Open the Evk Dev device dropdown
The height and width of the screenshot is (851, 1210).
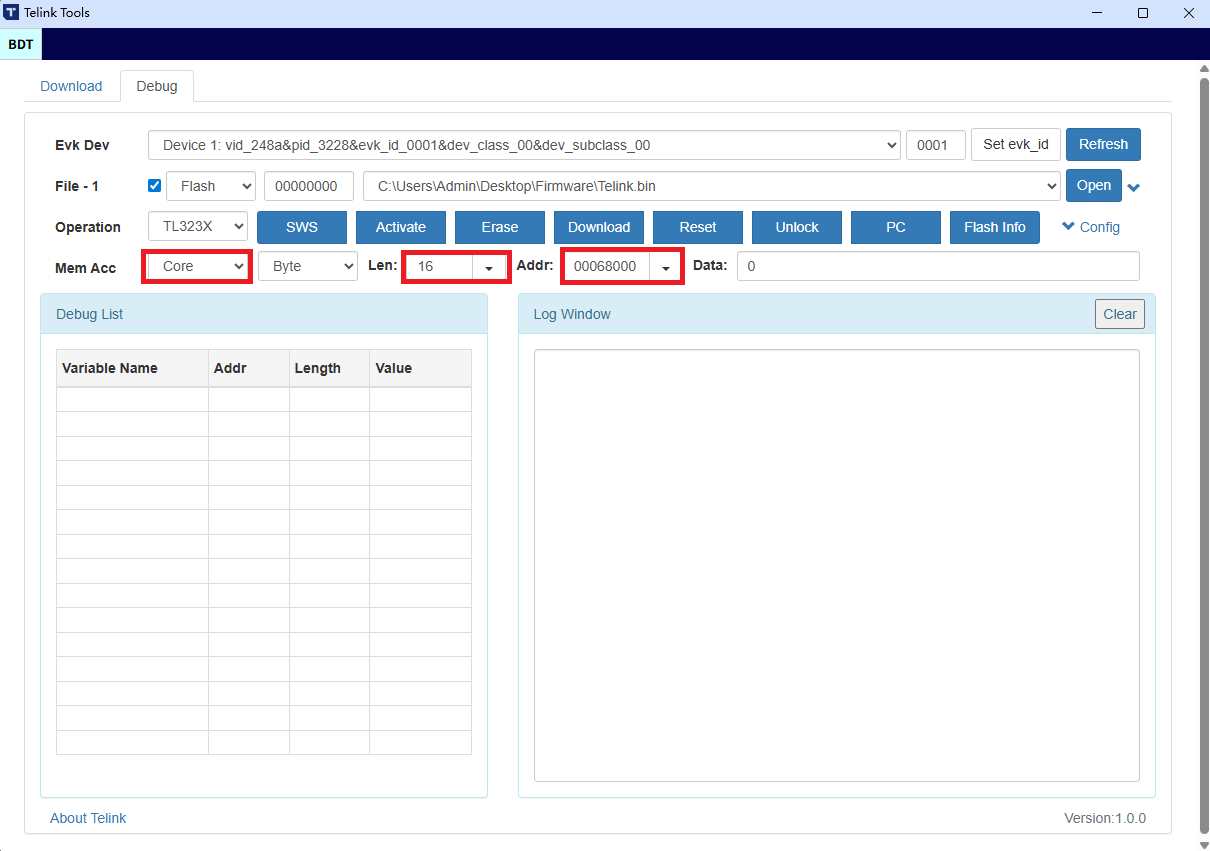(524, 145)
